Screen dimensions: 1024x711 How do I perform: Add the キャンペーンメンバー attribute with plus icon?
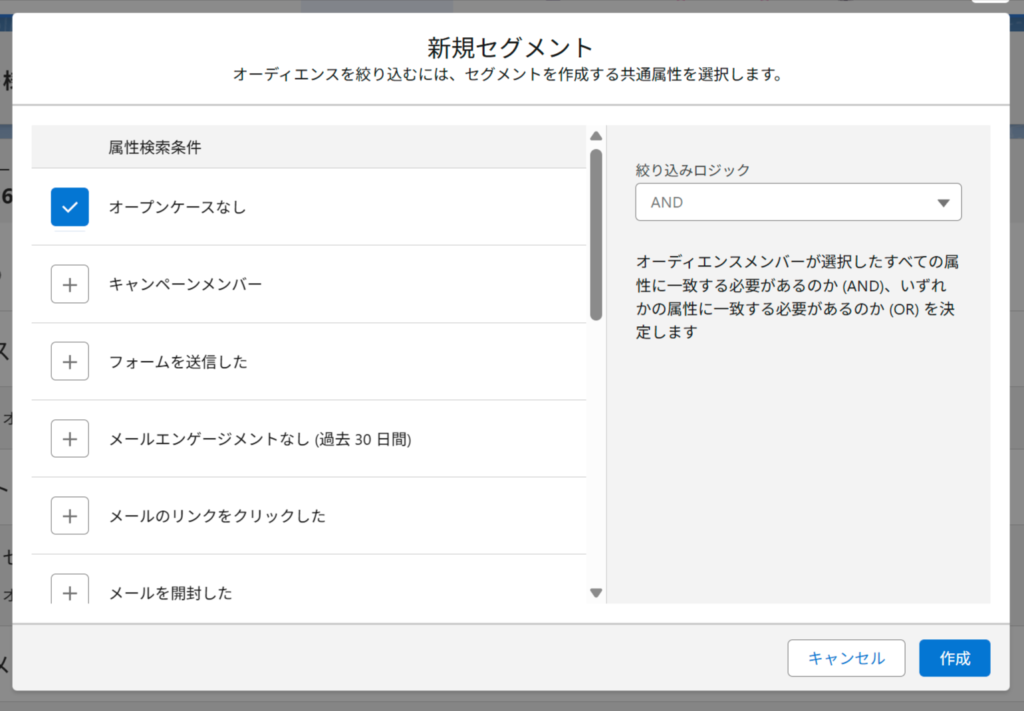tap(70, 284)
